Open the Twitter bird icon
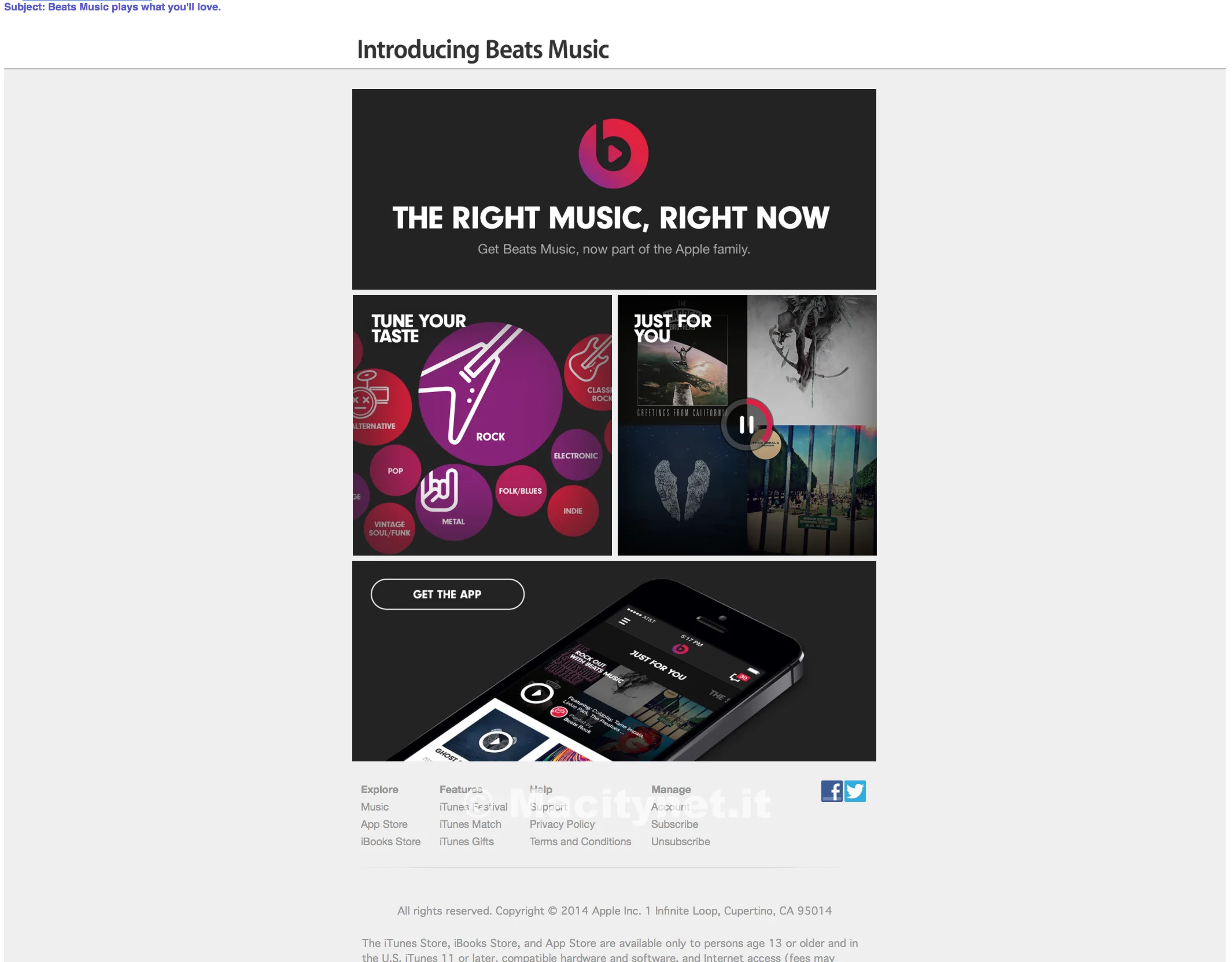 point(855,791)
